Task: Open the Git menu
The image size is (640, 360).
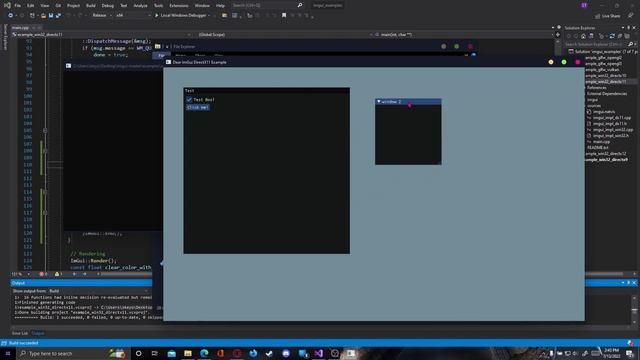Action: pyautogui.click(x=58, y=6)
